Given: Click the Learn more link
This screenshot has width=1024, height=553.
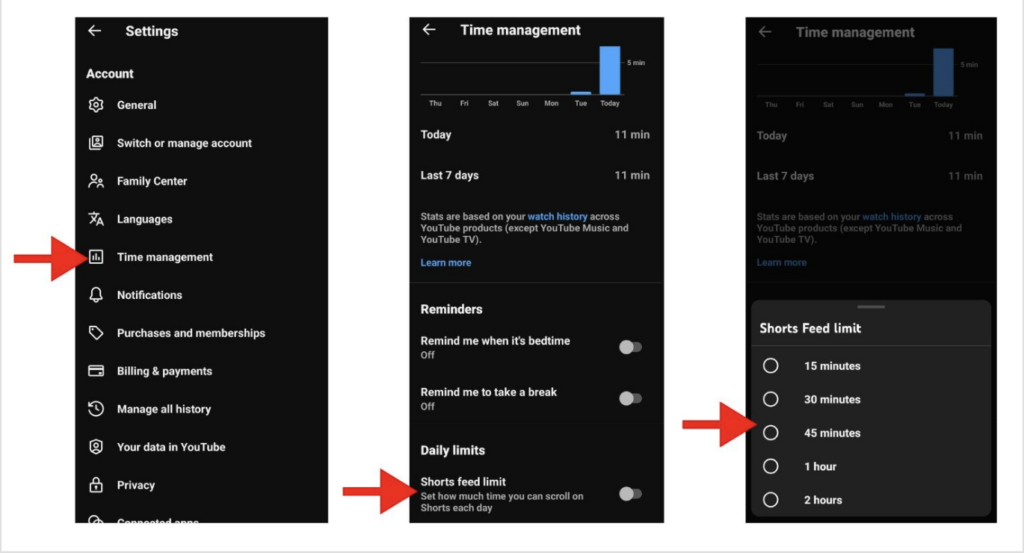Looking at the screenshot, I should point(446,263).
